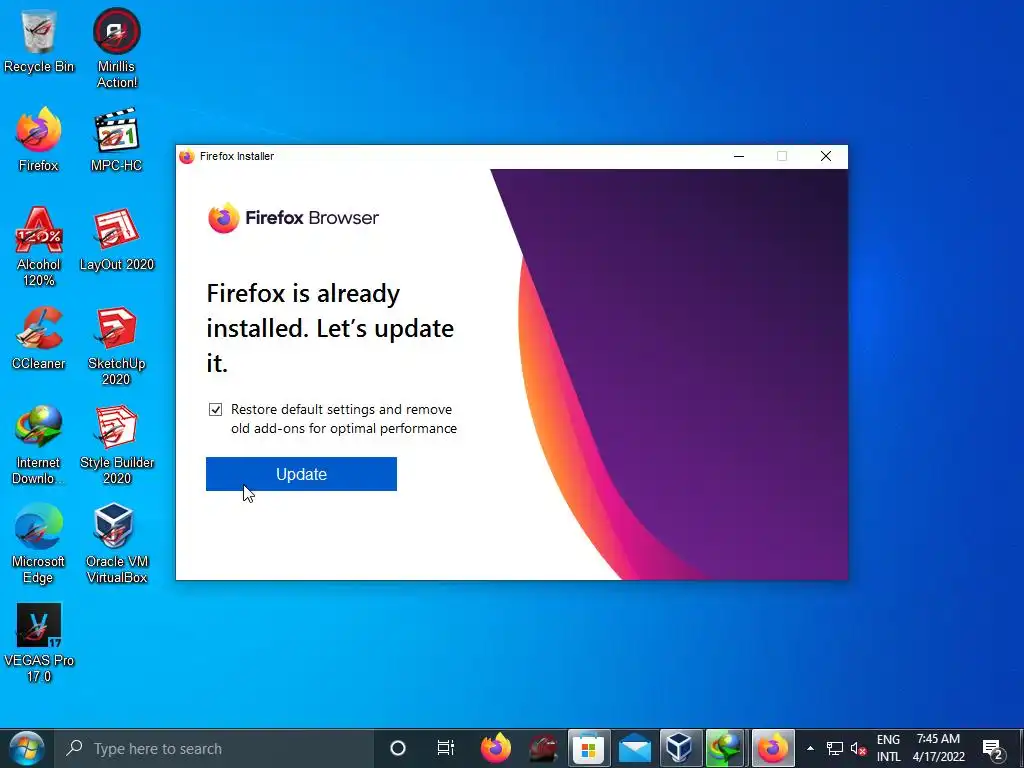The image size is (1024, 768).
Task: Click the muted volume tray icon
Action: pos(858,748)
